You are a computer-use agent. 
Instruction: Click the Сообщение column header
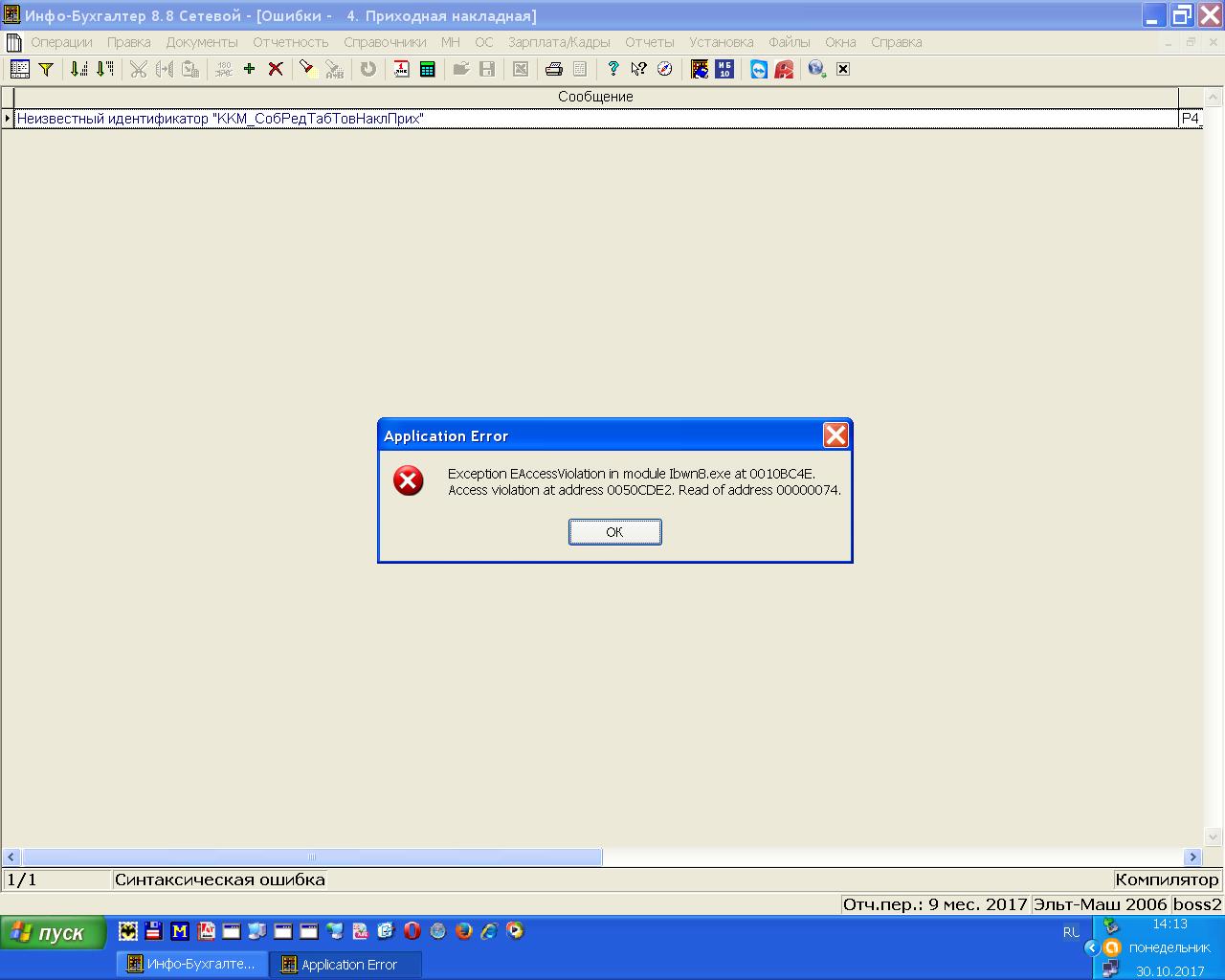(595, 97)
